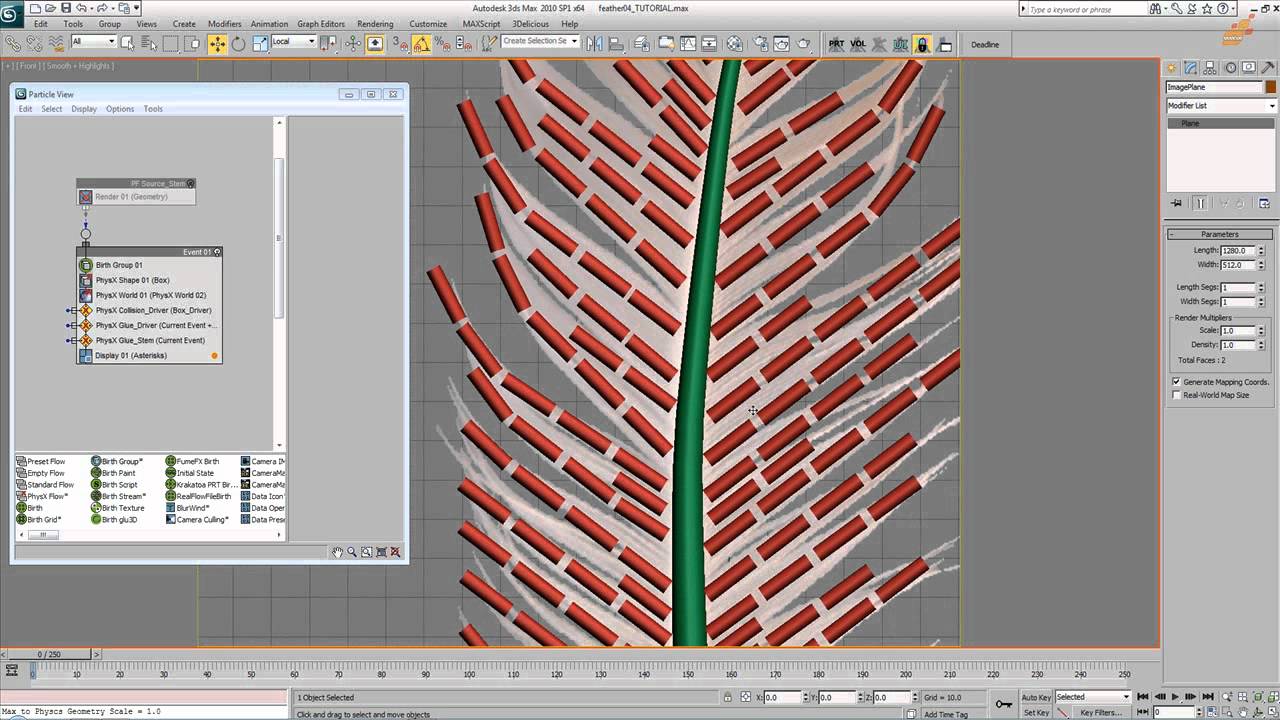Click the Pin Stack icon
Image resolution: width=1280 pixels, height=720 pixels.
click(1176, 203)
